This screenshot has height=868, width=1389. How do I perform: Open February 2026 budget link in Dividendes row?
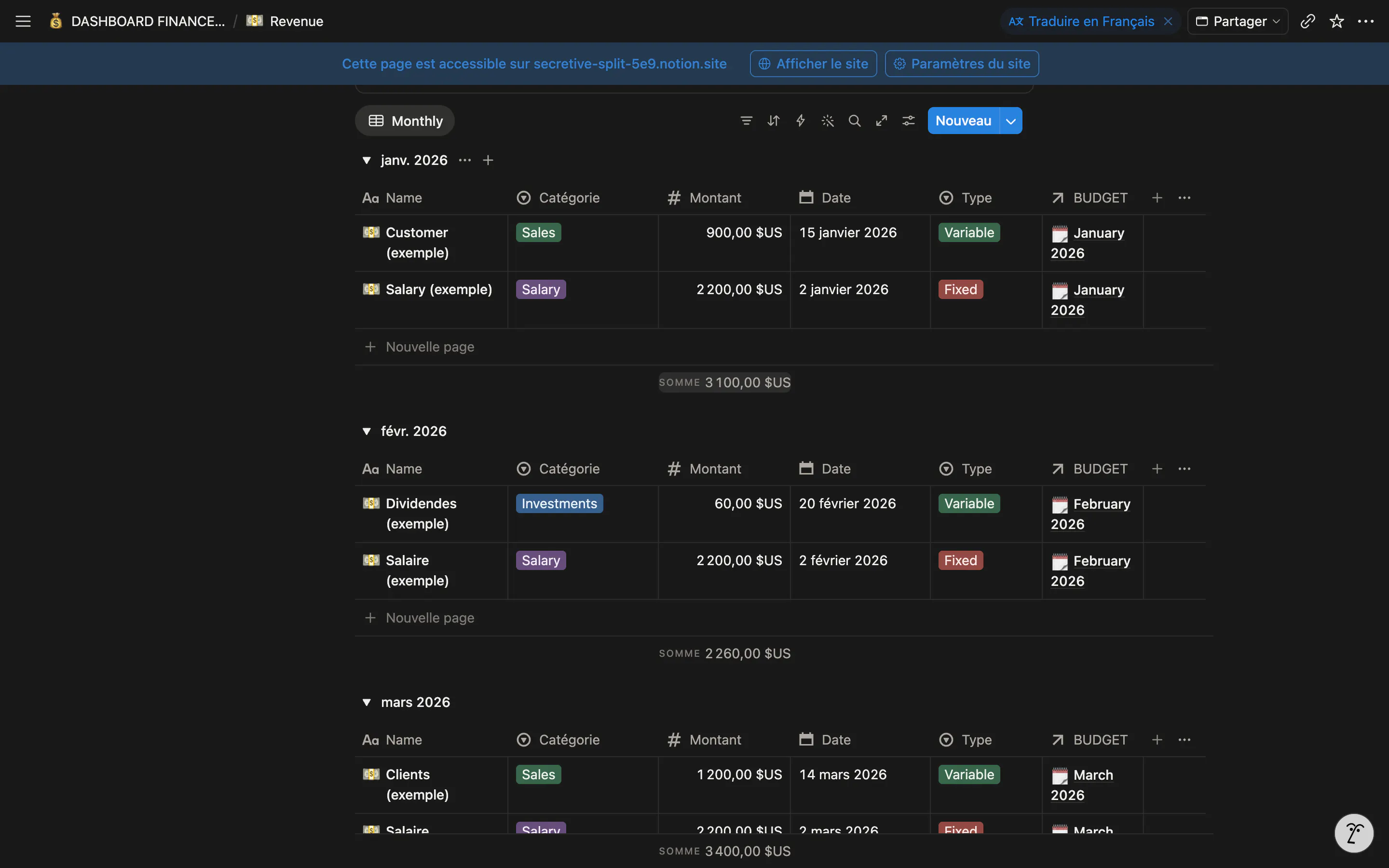click(x=1090, y=514)
